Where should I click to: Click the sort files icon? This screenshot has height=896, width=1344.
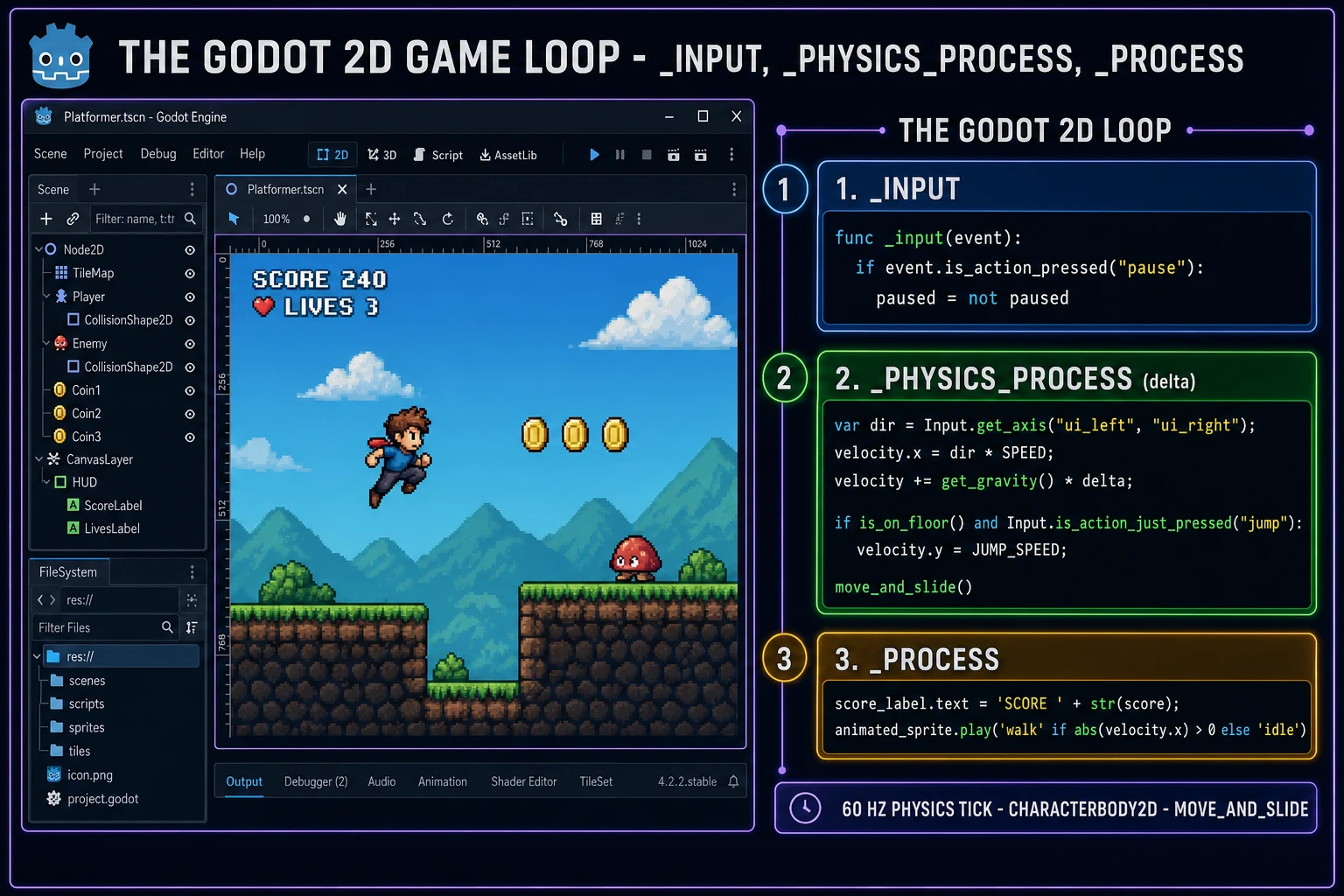(192, 627)
